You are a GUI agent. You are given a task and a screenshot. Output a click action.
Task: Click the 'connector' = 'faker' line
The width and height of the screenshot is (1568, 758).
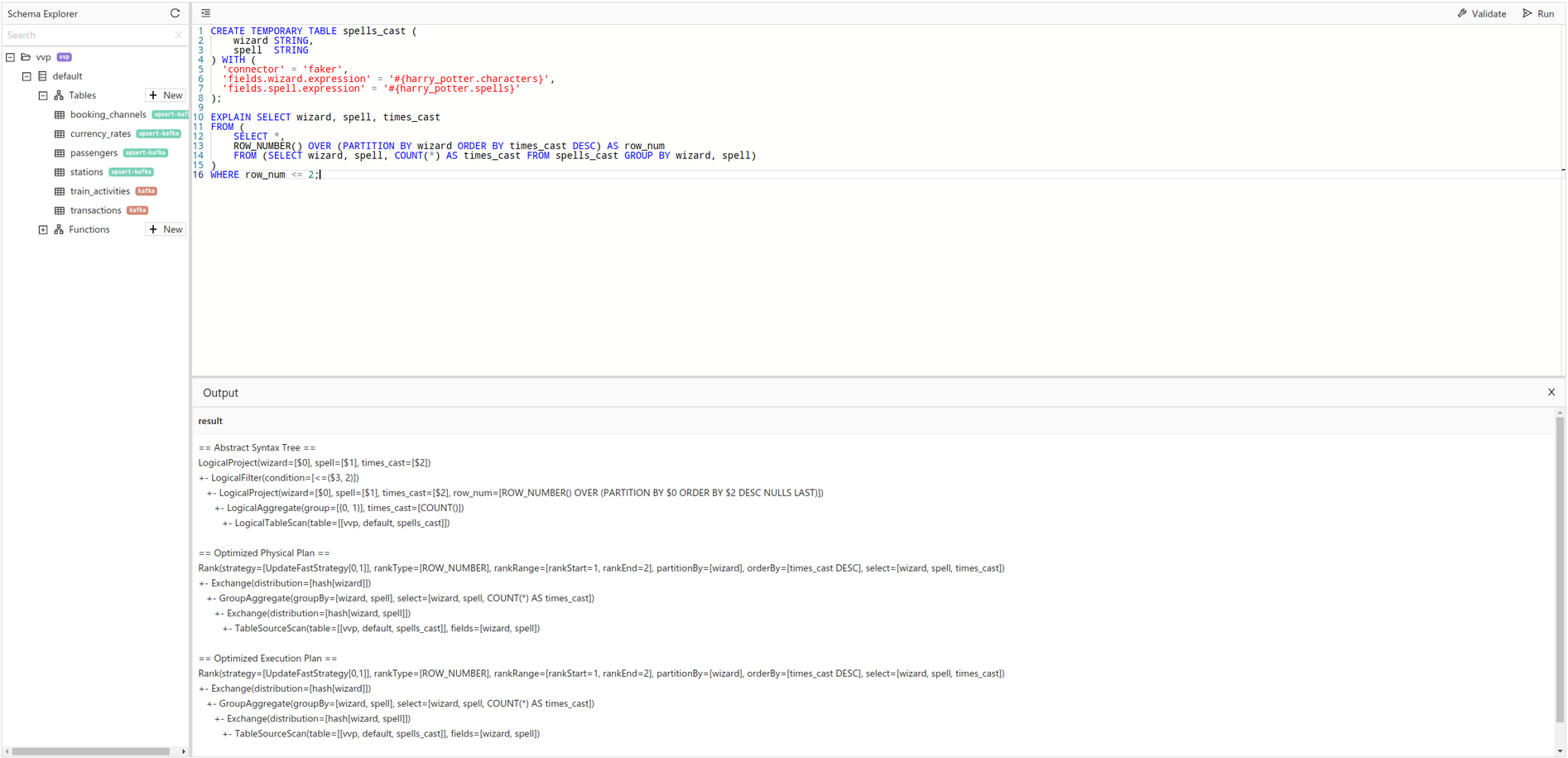(x=285, y=70)
